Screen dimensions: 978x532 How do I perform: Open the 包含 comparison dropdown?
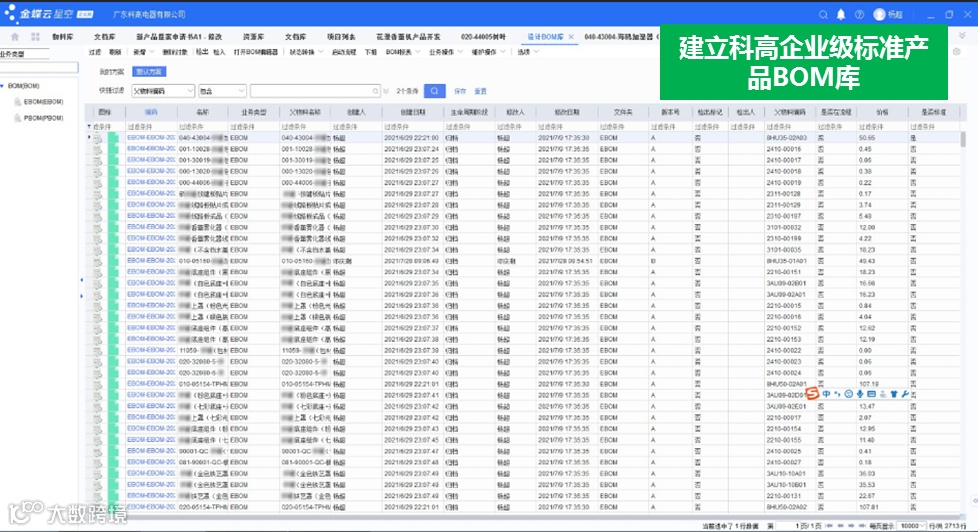241,91
